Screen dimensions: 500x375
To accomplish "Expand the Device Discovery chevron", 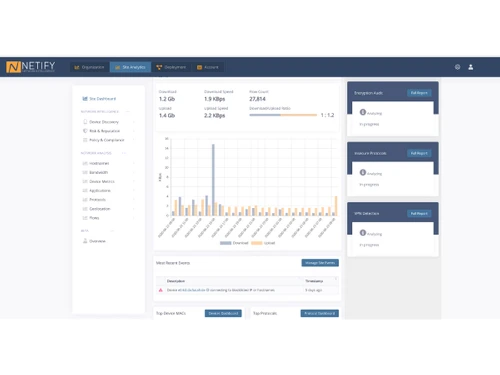I will click(134, 122).
